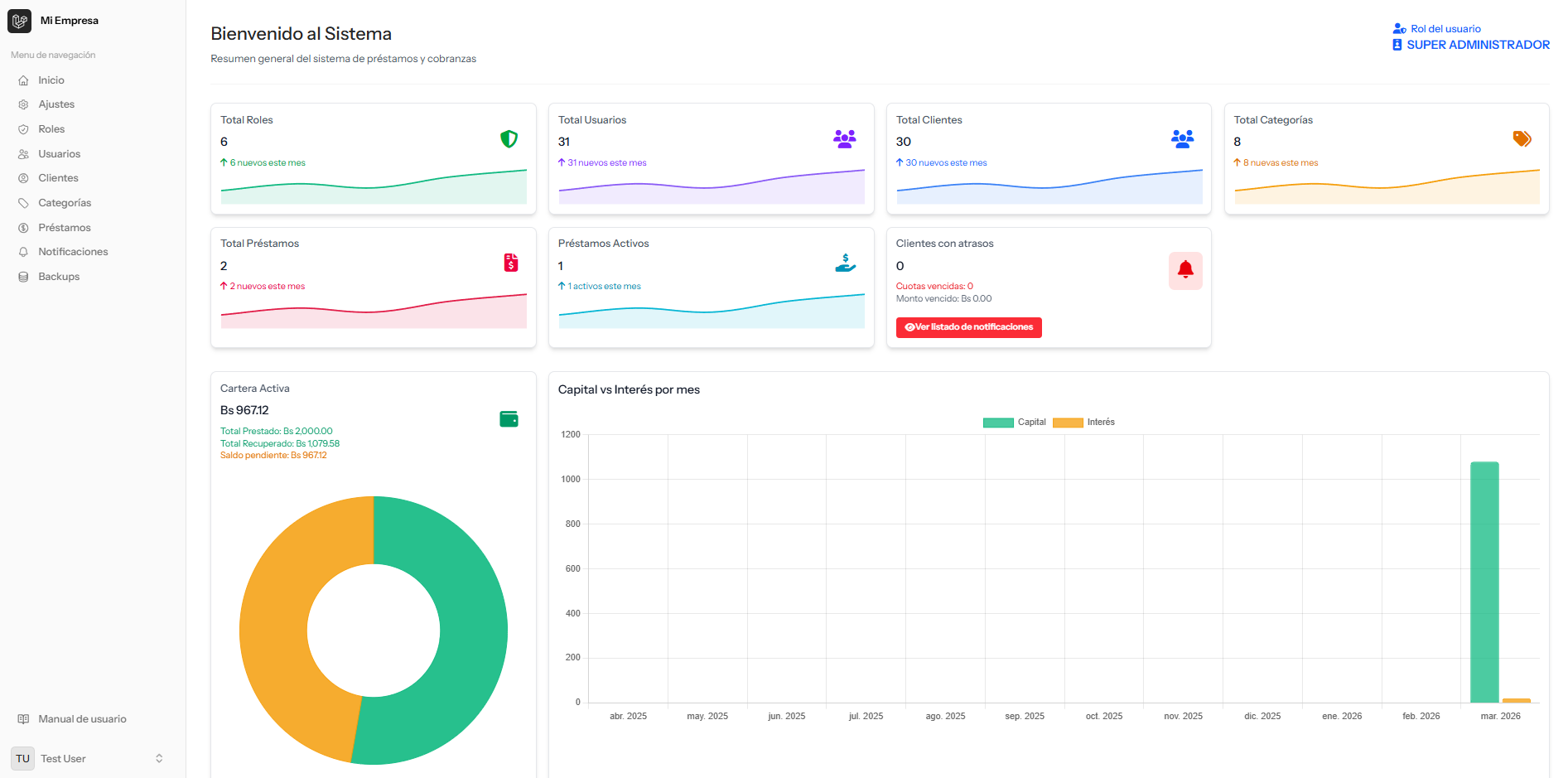Click the blue group icon in Total Clientes
1568x778 pixels.
(1182, 139)
